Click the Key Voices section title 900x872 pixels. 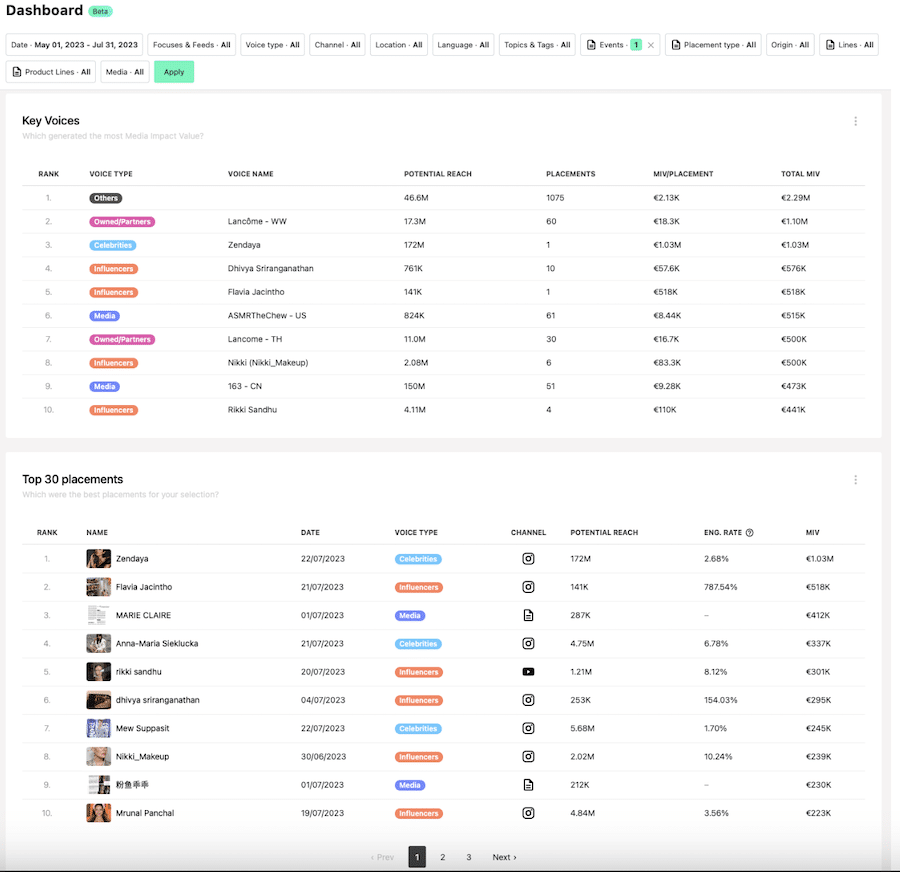51,121
